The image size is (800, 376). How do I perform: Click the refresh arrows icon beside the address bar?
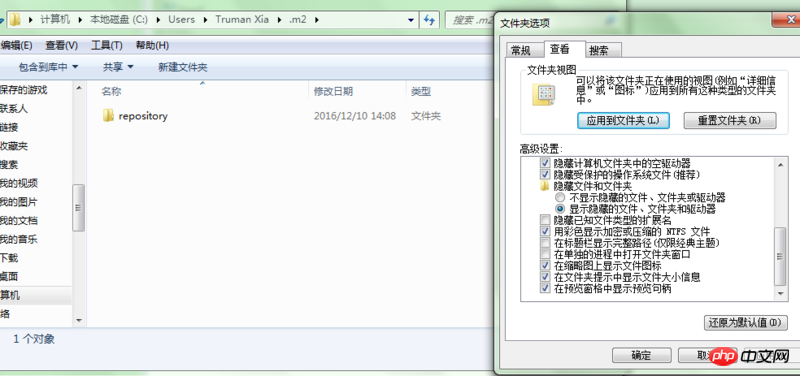click(429, 20)
